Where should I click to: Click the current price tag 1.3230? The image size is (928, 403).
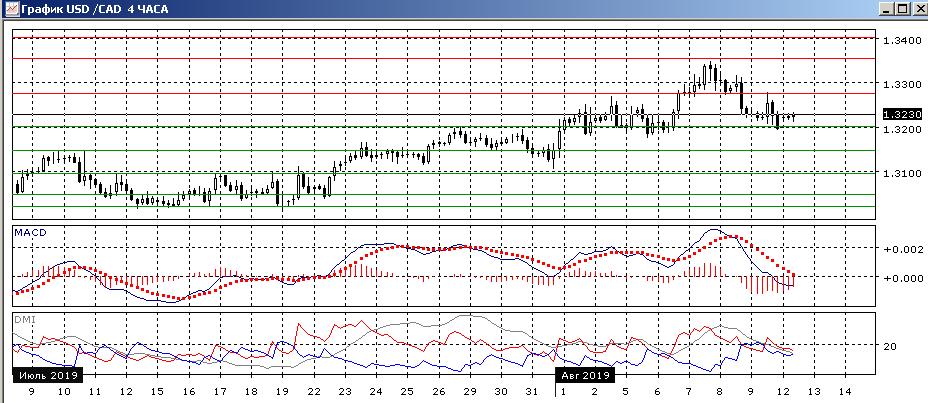click(901, 115)
